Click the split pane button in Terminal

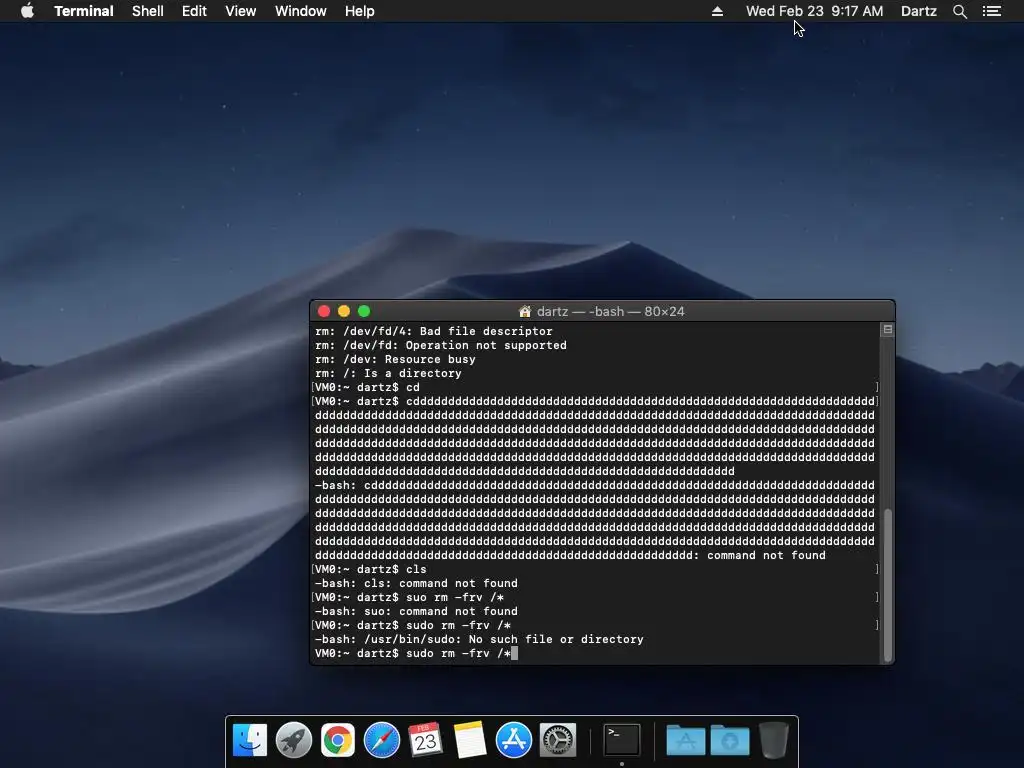(x=888, y=330)
